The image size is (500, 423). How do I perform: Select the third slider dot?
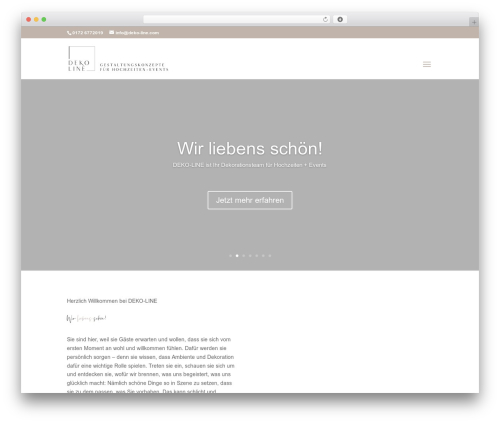(244, 256)
